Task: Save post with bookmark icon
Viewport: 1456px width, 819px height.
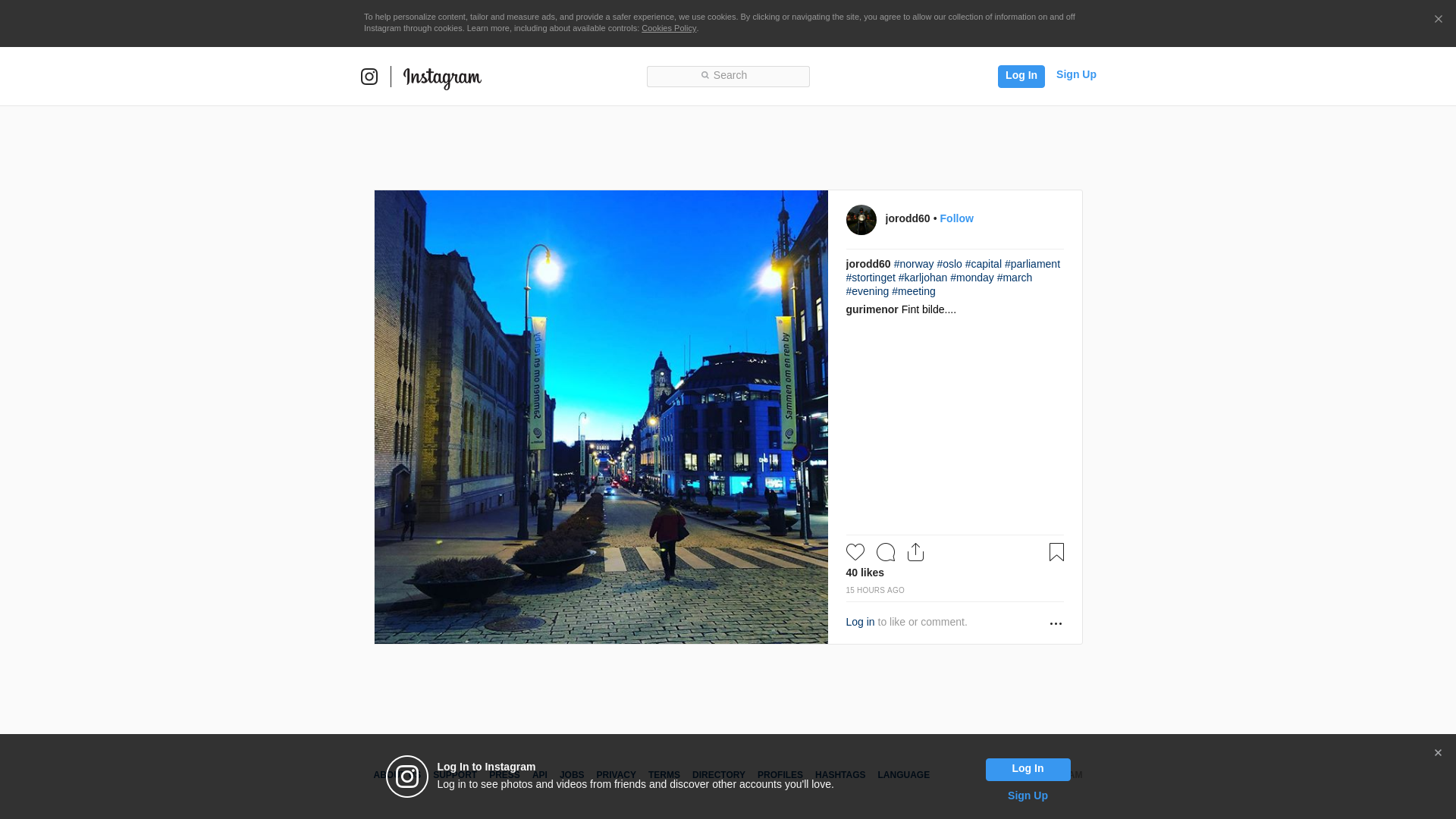Action: tap(1056, 552)
